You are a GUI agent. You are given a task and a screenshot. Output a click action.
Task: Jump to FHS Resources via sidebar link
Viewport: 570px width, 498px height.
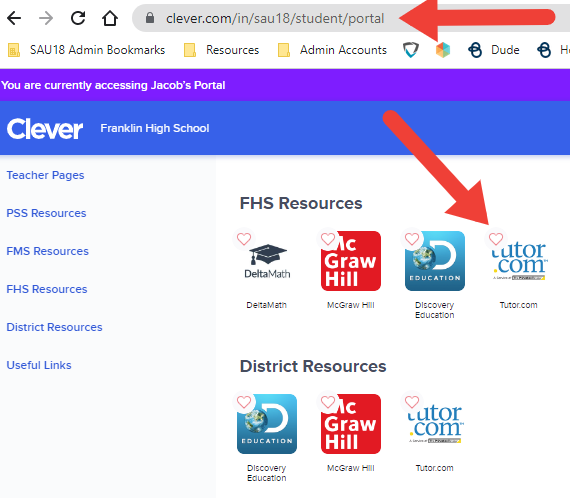click(x=47, y=289)
